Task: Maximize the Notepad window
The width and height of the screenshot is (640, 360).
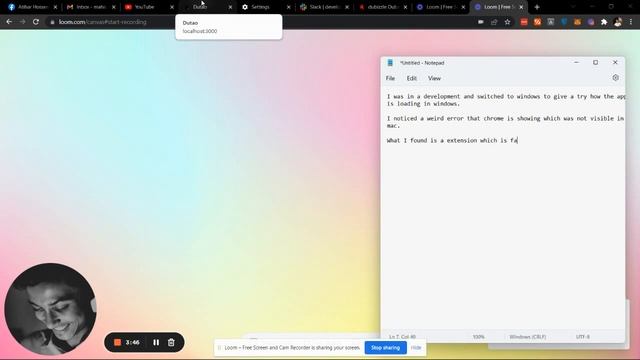Action: (x=596, y=62)
